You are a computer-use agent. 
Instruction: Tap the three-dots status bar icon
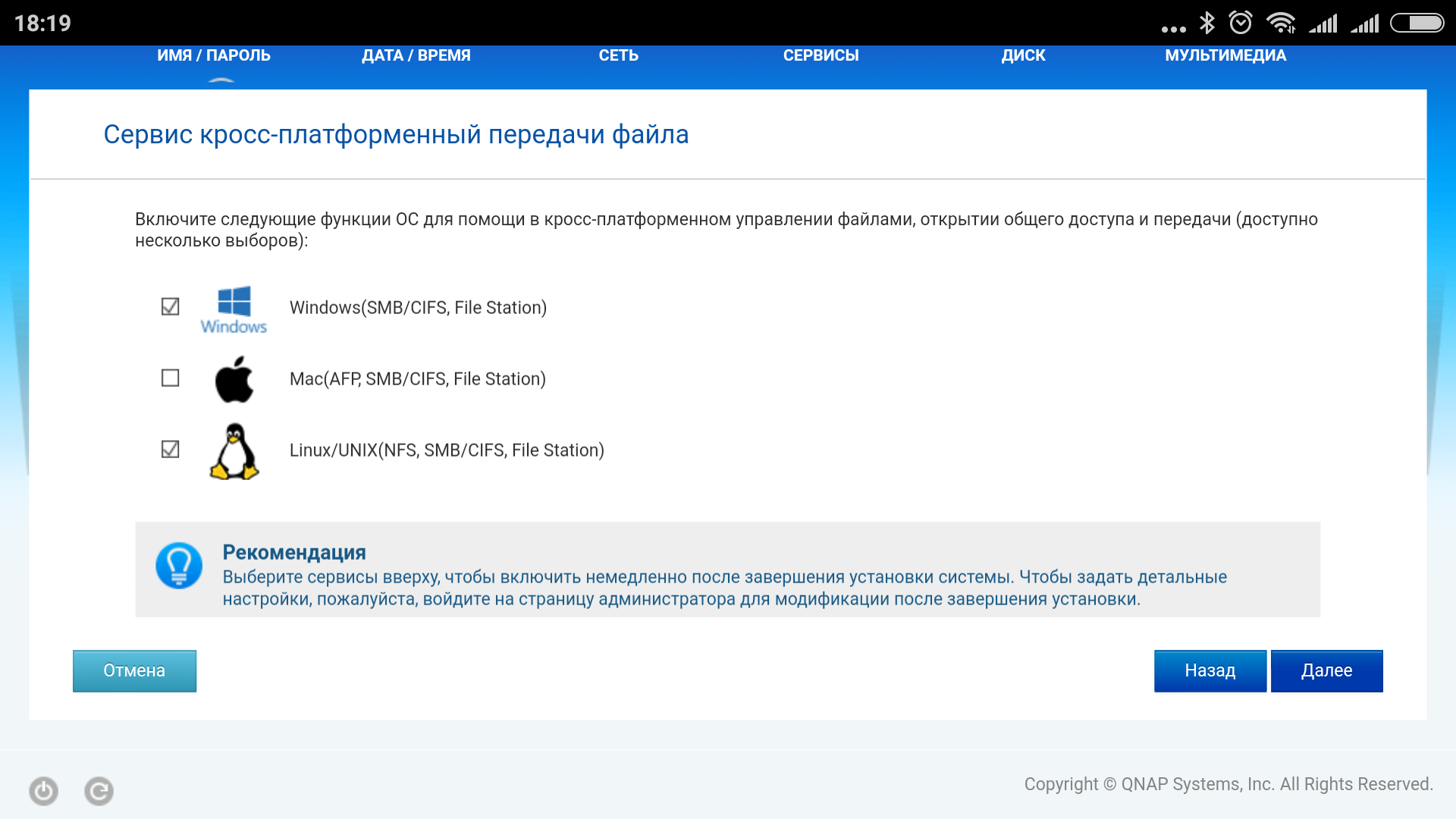[1173, 29]
